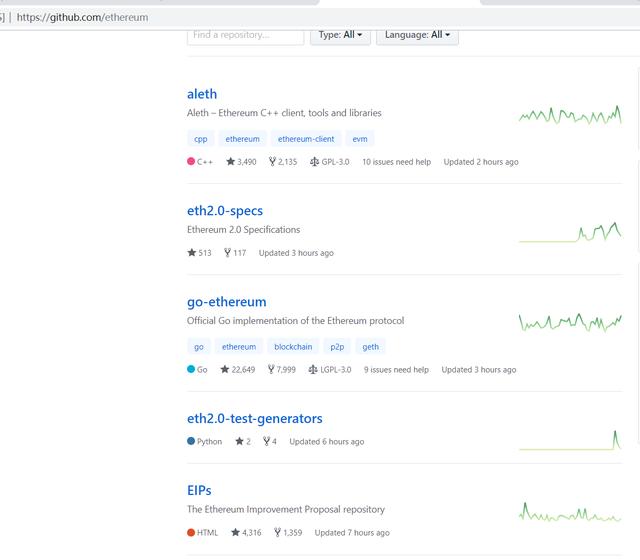The height and width of the screenshot is (560, 640).
Task: Click the 'Updated 6 hours ago' text
Action: click(x=327, y=442)
